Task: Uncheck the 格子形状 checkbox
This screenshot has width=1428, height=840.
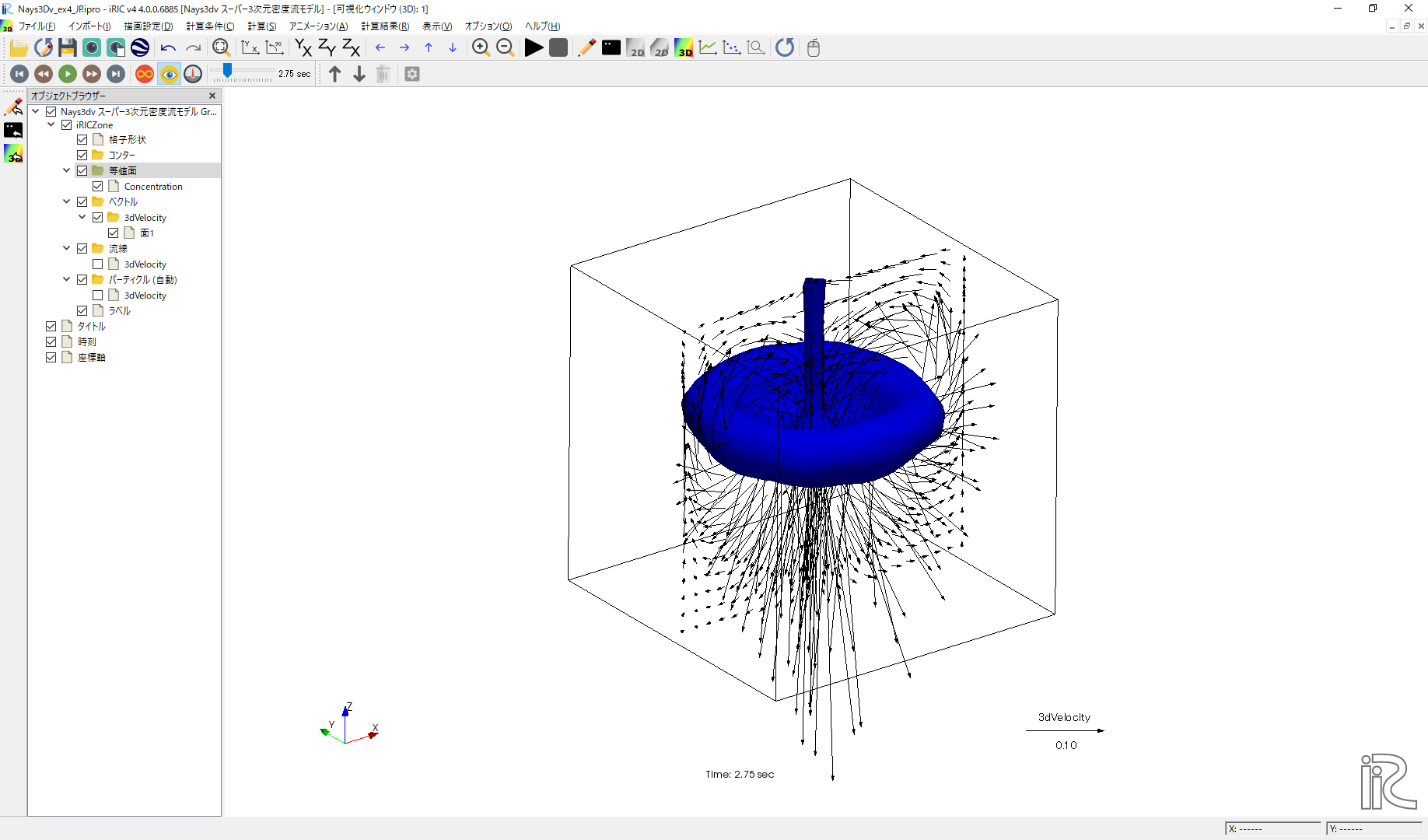Action: pos(82,140)
